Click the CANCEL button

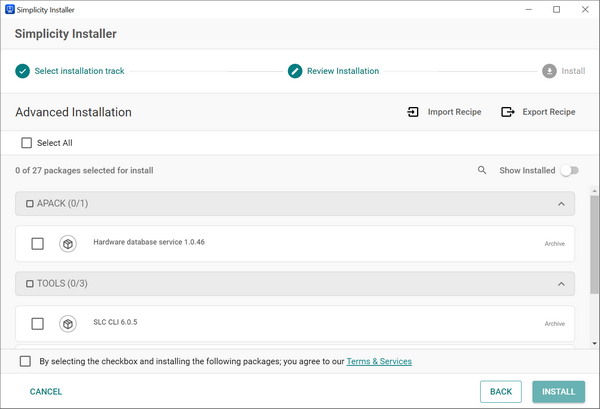coord(46,392)
